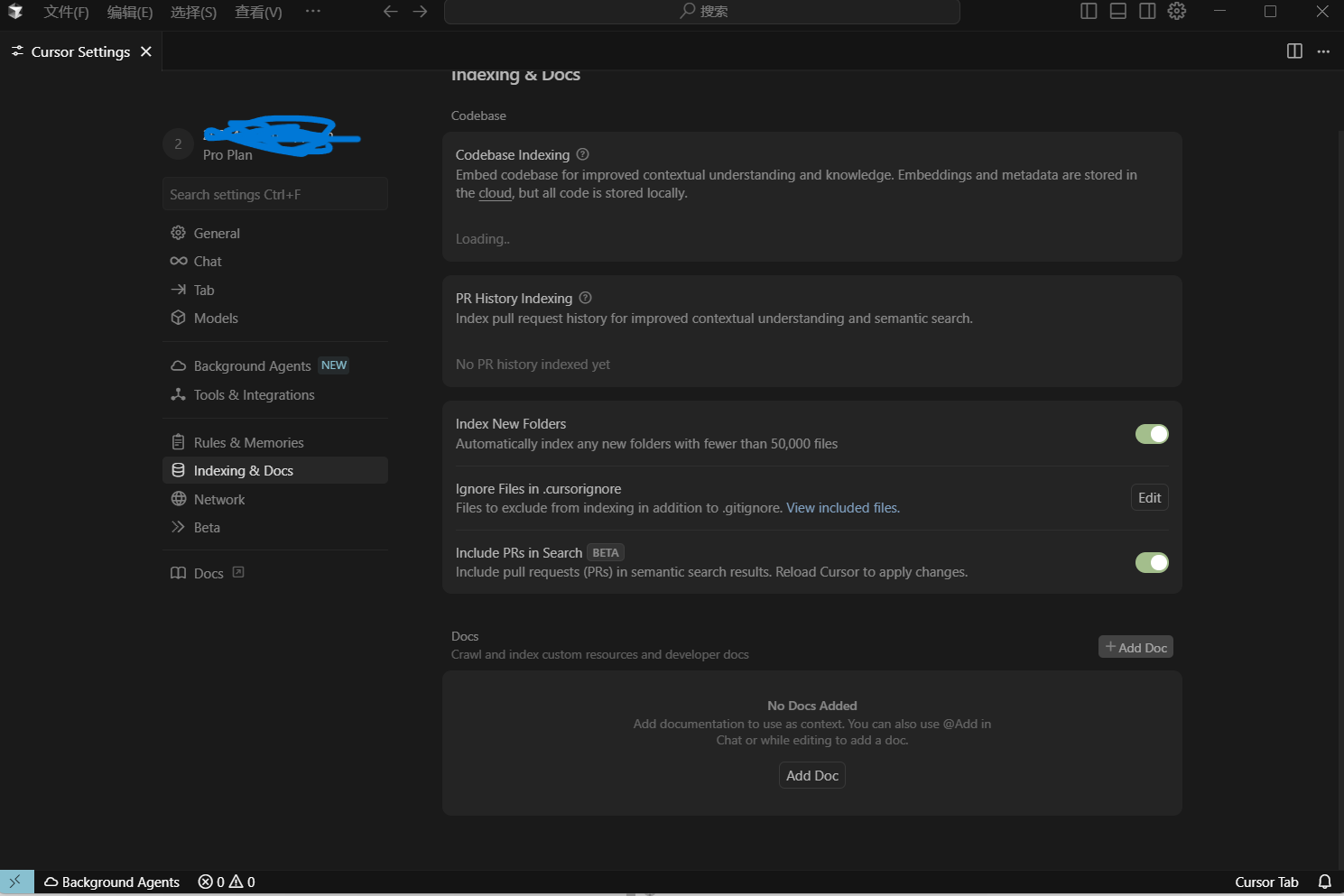Open the 文件(F) menu
The height and width of the screenshot is (896, 1344).
click(x=67, y=12)
